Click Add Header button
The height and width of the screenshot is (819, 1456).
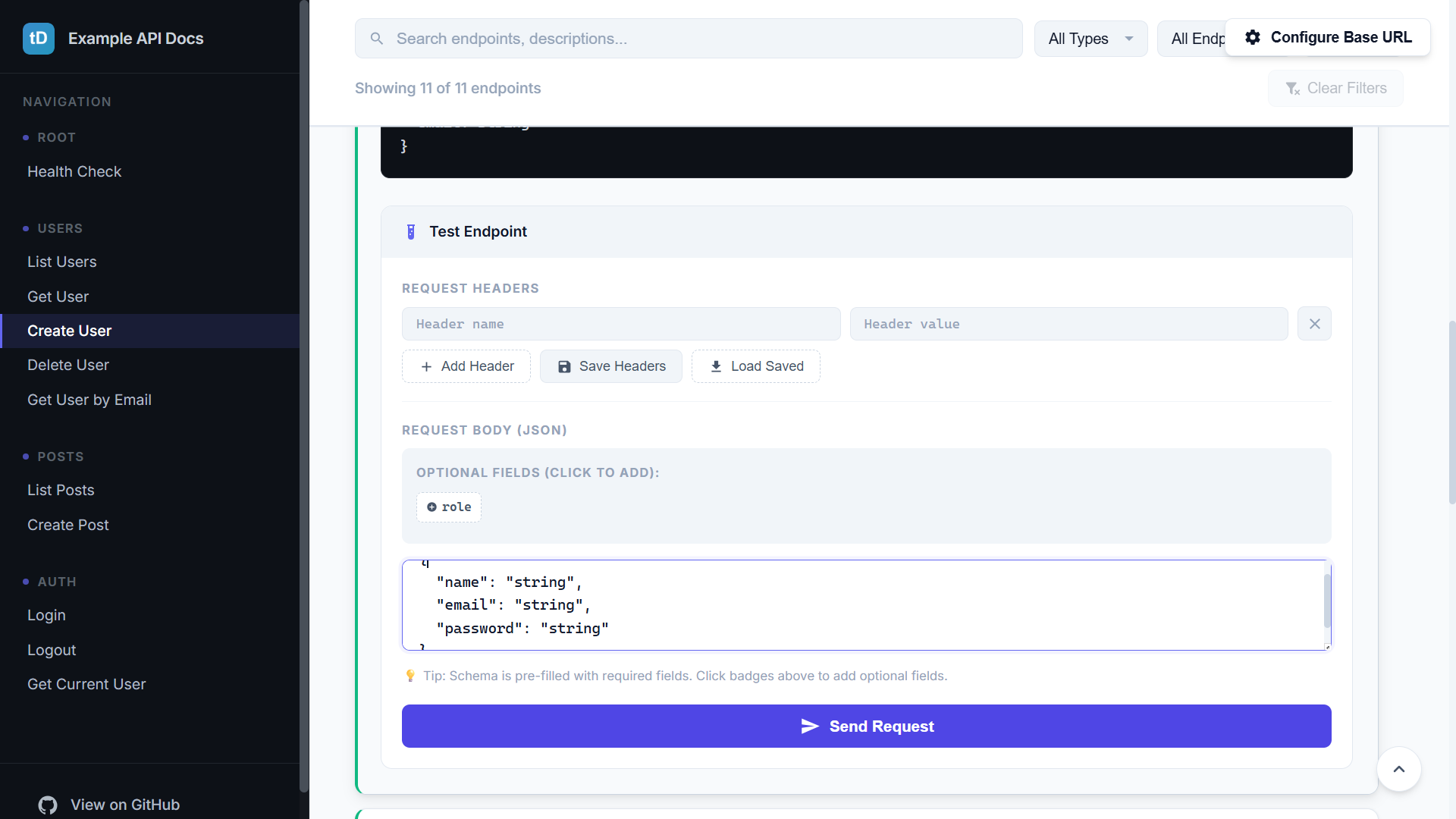click(x=466, y=367)
